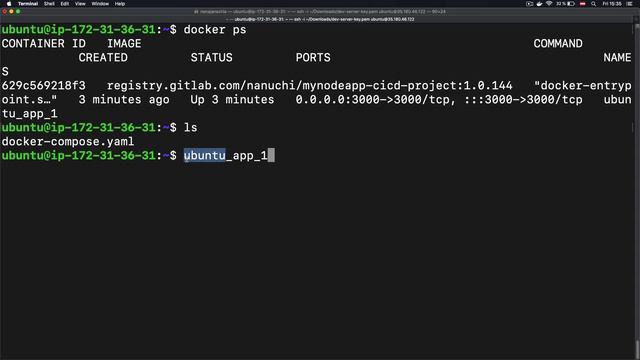Open the Control Center icon
The image size is (640, 360).
pyautogui.click(x=629, y=4)
